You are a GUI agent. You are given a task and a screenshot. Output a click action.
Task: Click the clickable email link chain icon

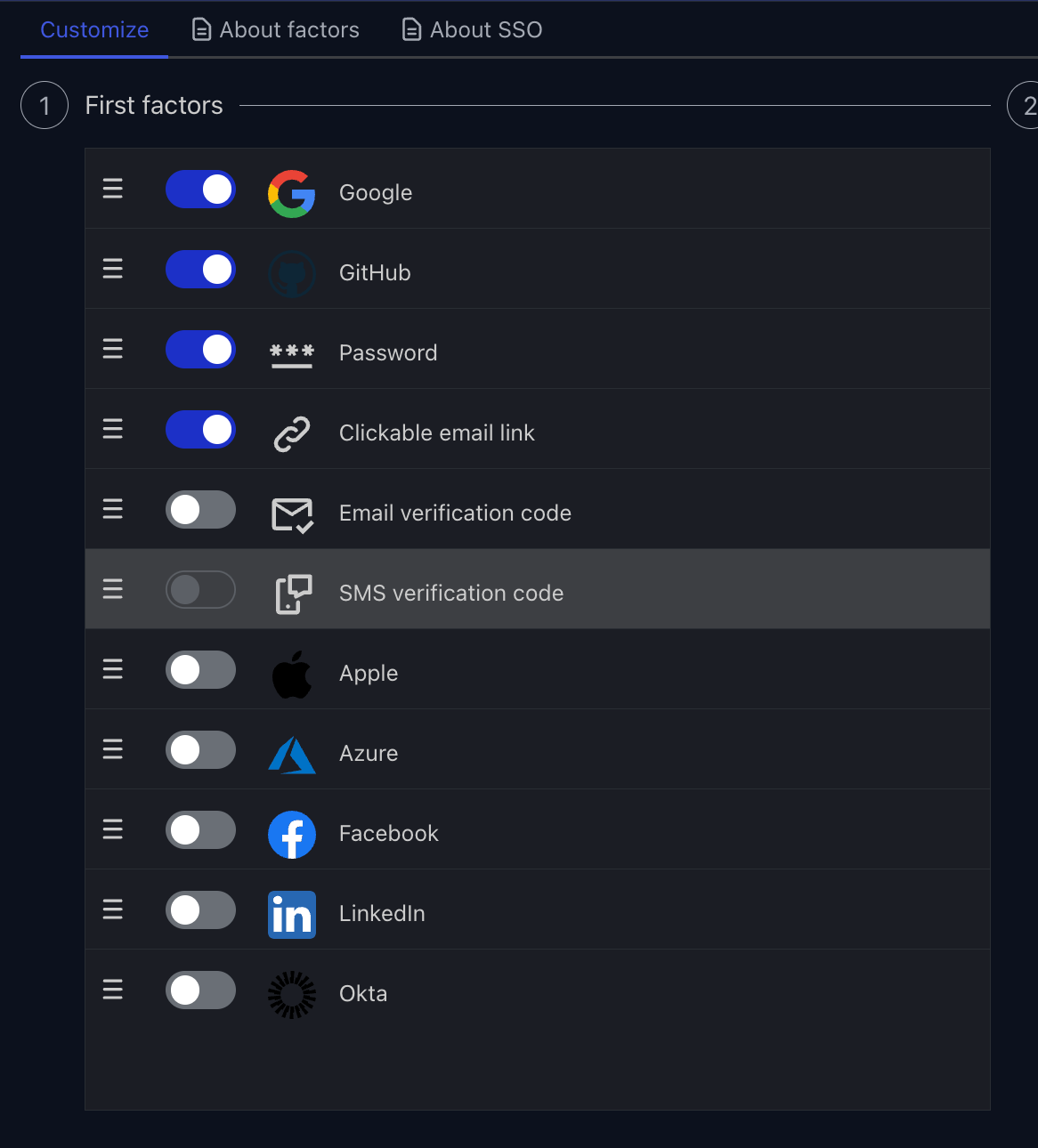coord(291,433)
